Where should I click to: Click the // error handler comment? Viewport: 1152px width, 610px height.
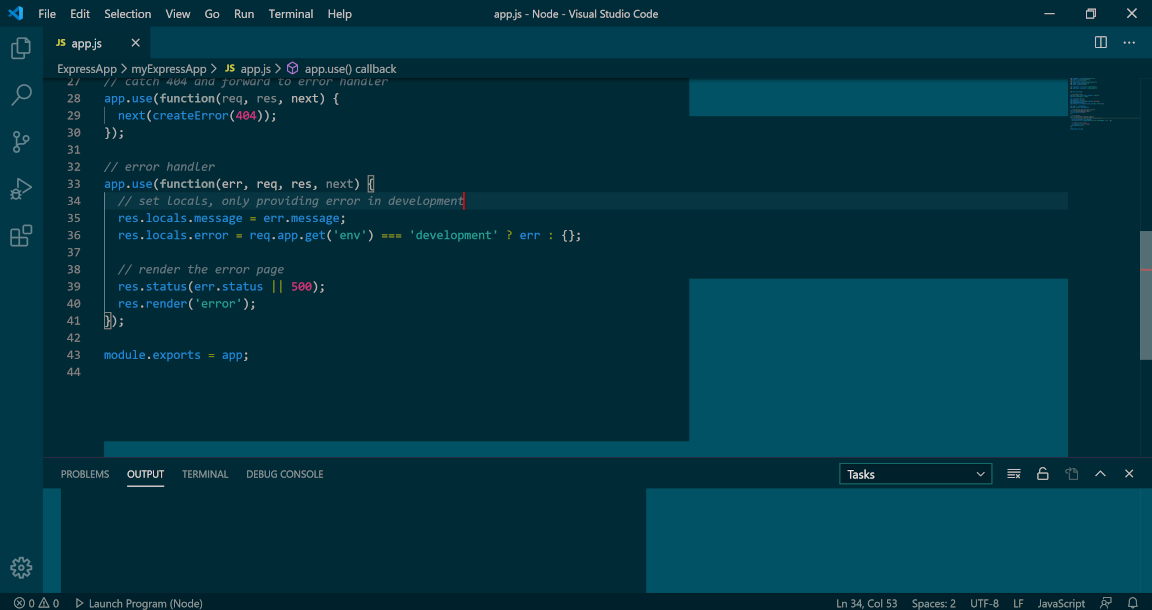pos(159,167)
